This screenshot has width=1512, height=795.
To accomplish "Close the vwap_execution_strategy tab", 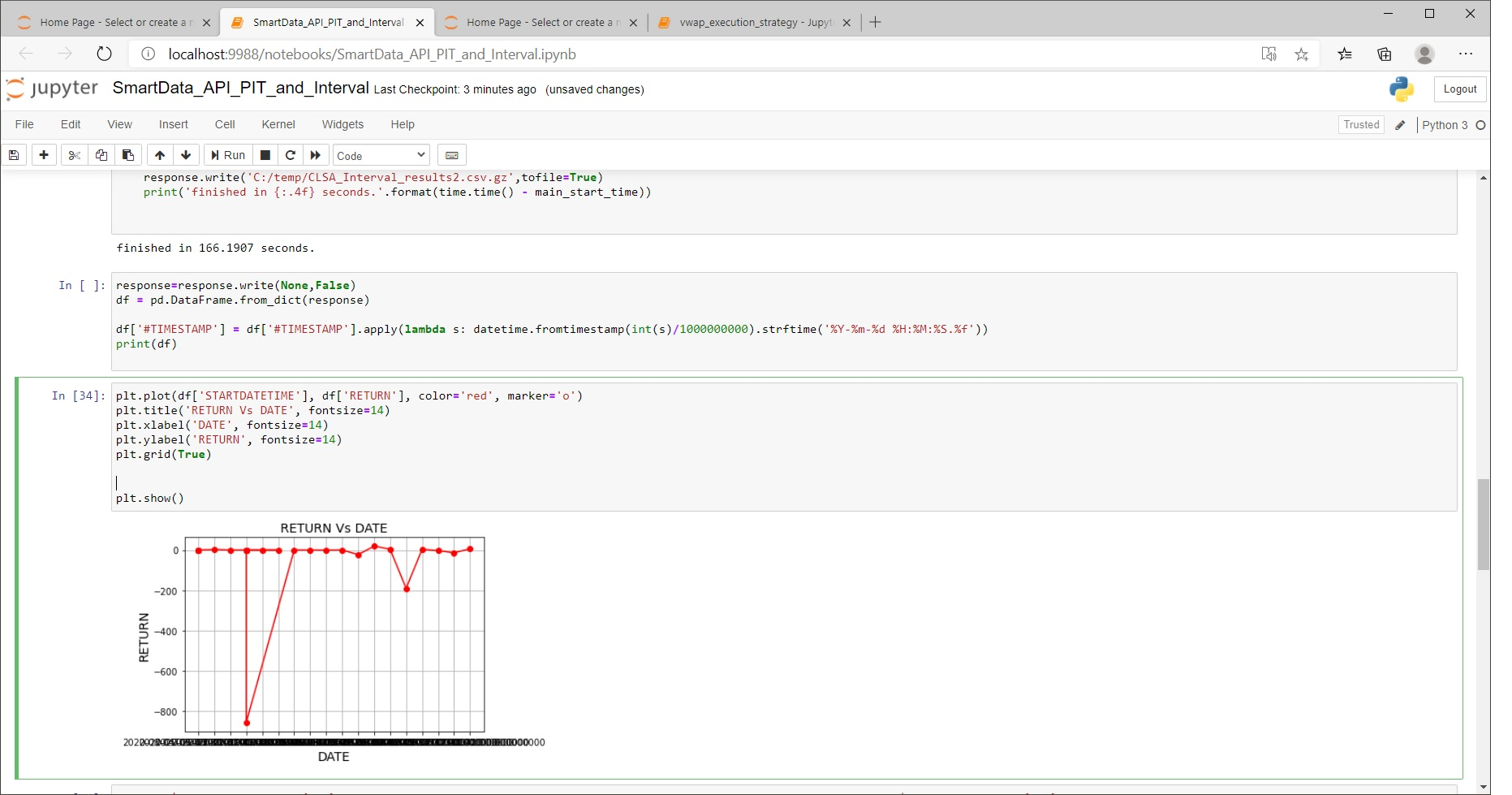I will pos(846,23).
